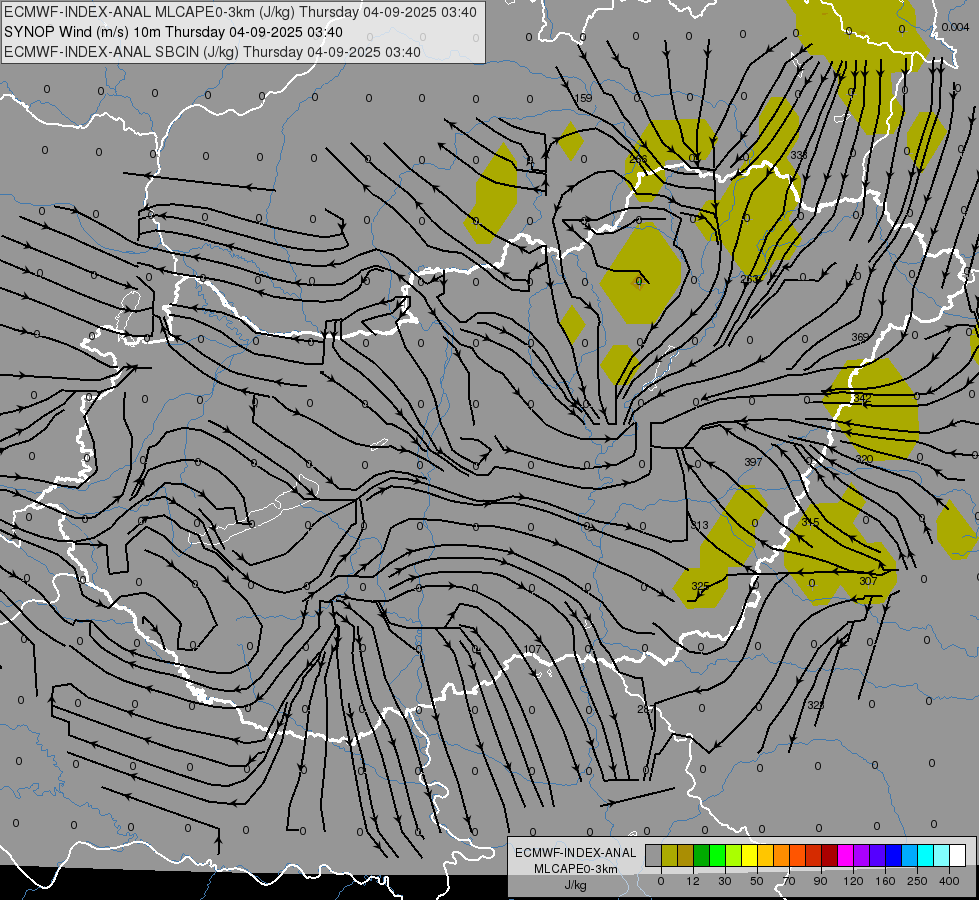This screenshot has width=979, height=900.
Task: Pick the magenta legend swatch
Action: point(845,855)
